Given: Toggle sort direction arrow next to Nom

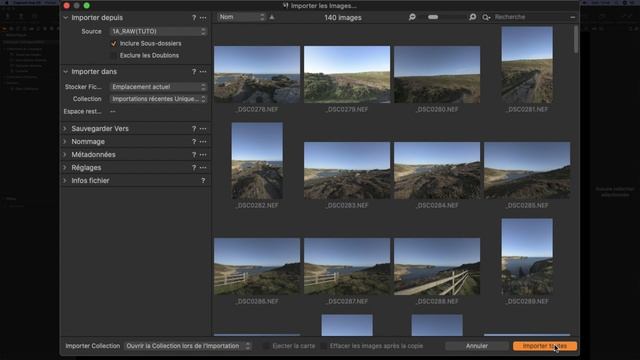Looking at the screenshot, I should point(272,17).
